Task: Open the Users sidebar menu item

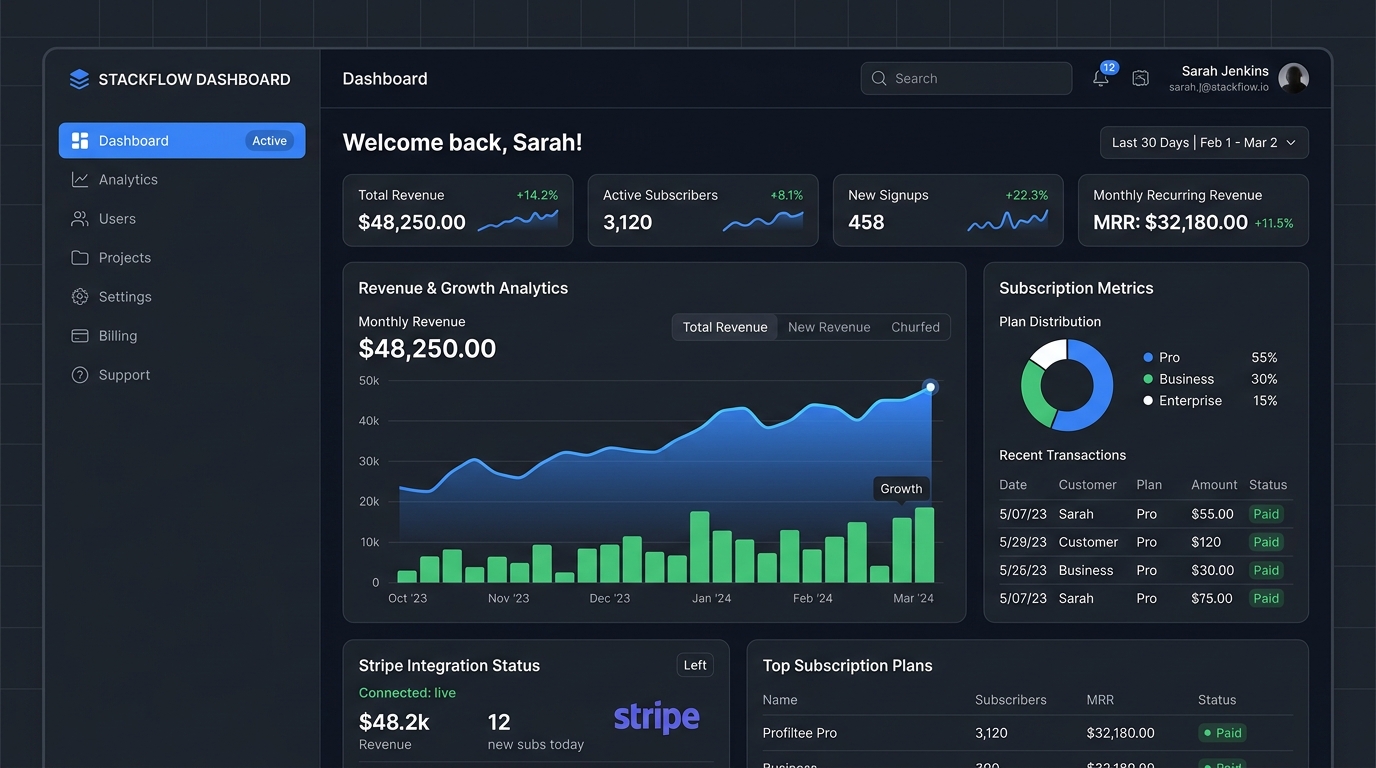Action: (x=182, y=219)
